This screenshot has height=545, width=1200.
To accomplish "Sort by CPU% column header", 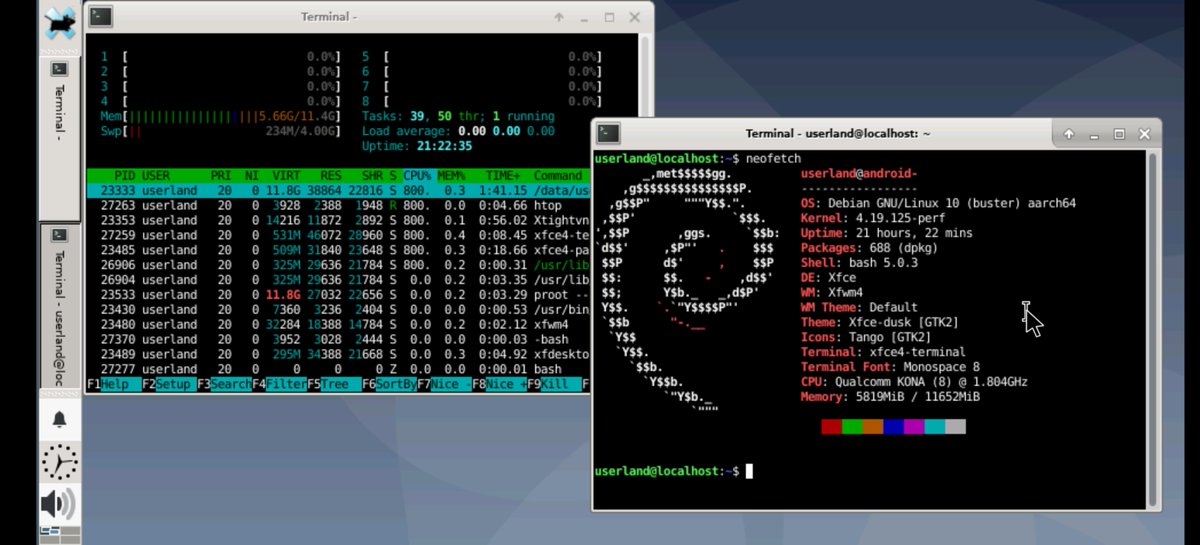I will (416, 175).
